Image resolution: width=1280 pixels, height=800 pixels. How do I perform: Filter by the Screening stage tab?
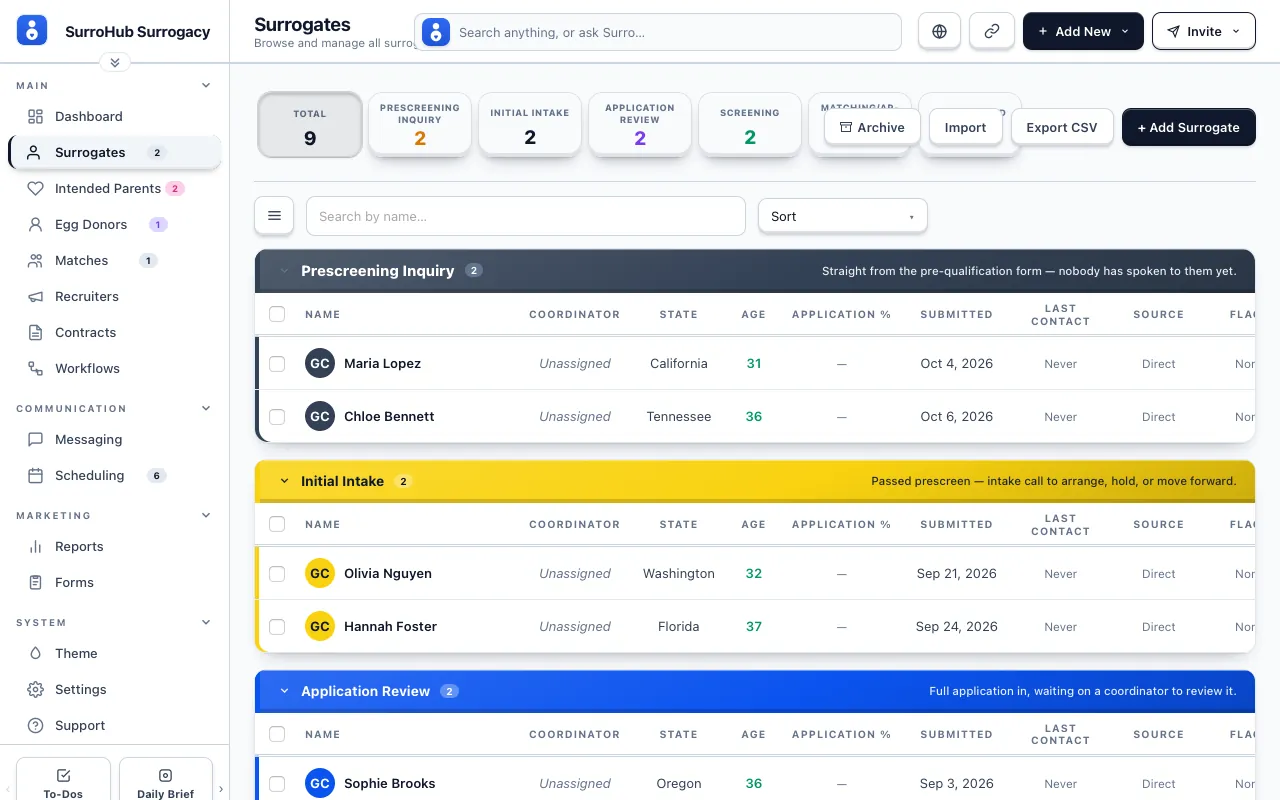pos(750,125)
